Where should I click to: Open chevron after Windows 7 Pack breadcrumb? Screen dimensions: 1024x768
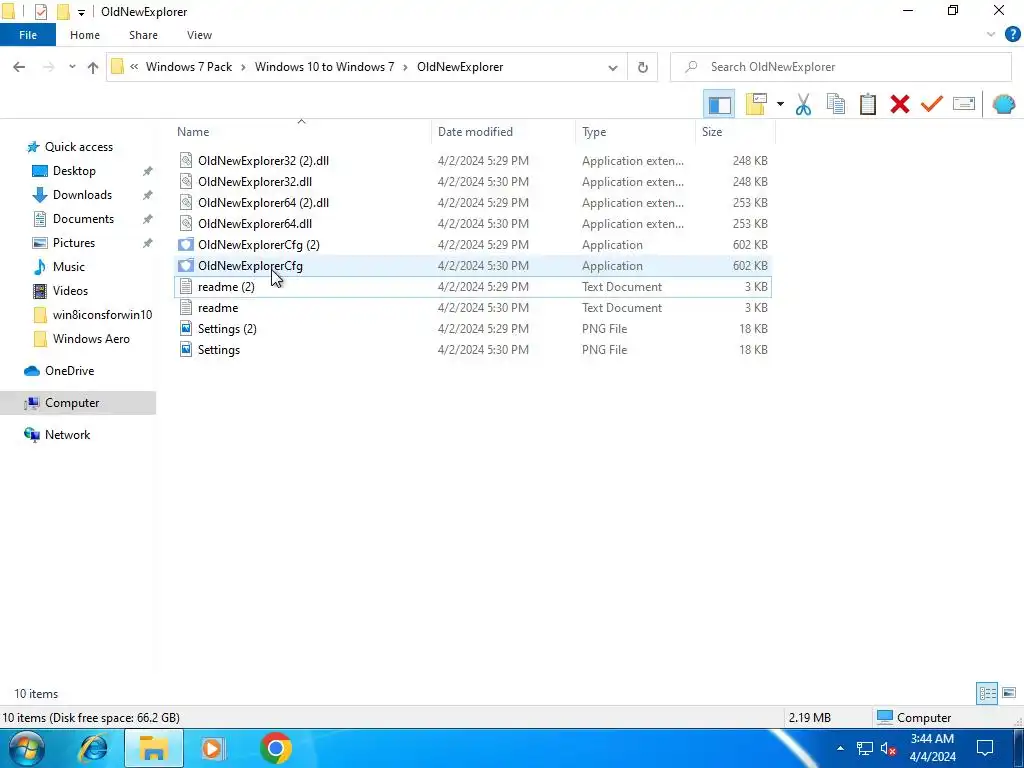[244, 67]
